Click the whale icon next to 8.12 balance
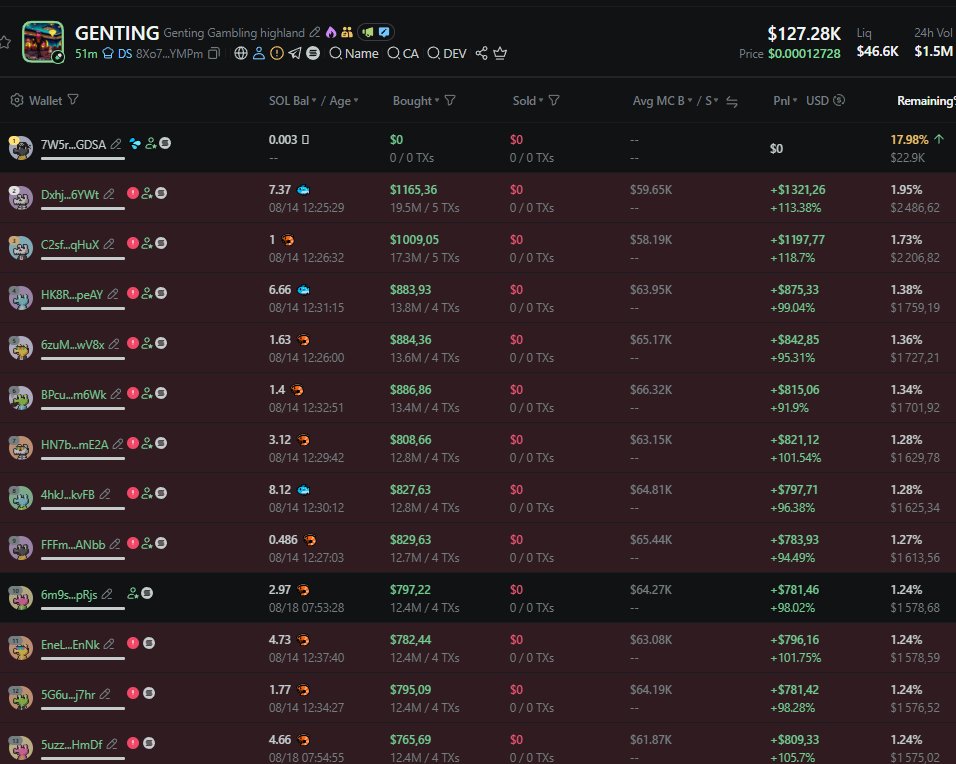The image size is (956, 764). coord(303,490)
